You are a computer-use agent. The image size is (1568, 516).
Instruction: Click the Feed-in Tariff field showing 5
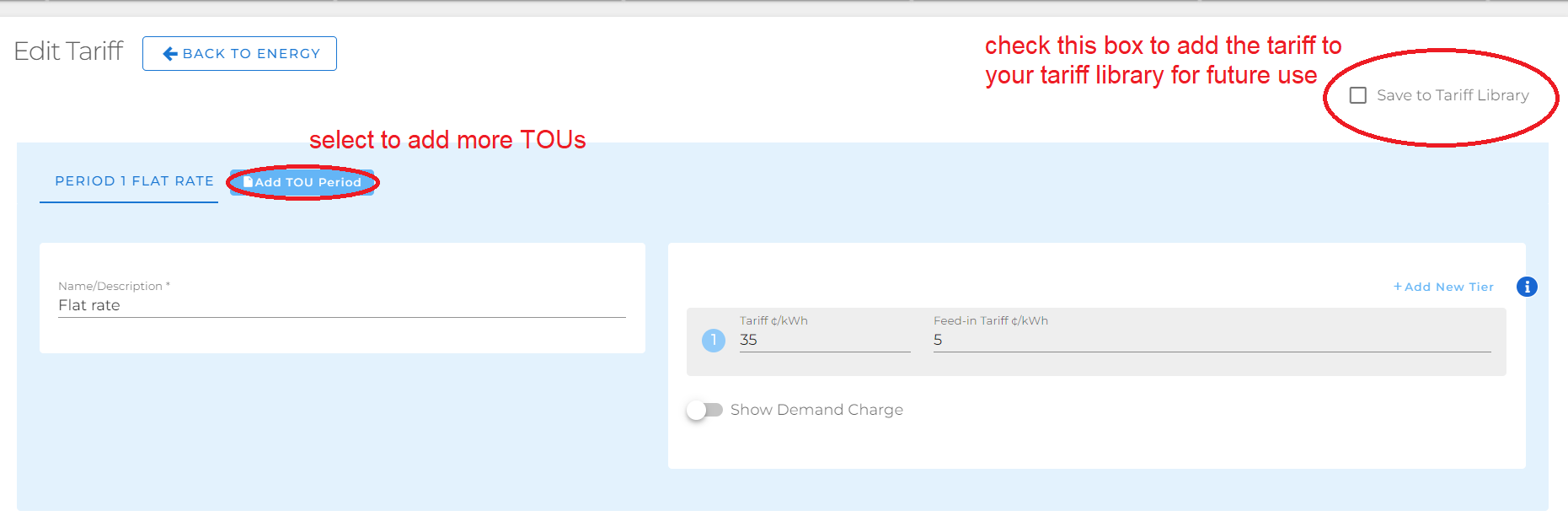pyautogui.click(x=1211, y=340)
